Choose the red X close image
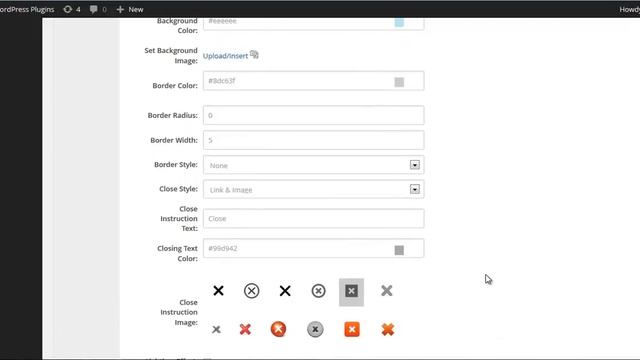Image resolution: width=640 pixels, height=360 pixels. 245,329
